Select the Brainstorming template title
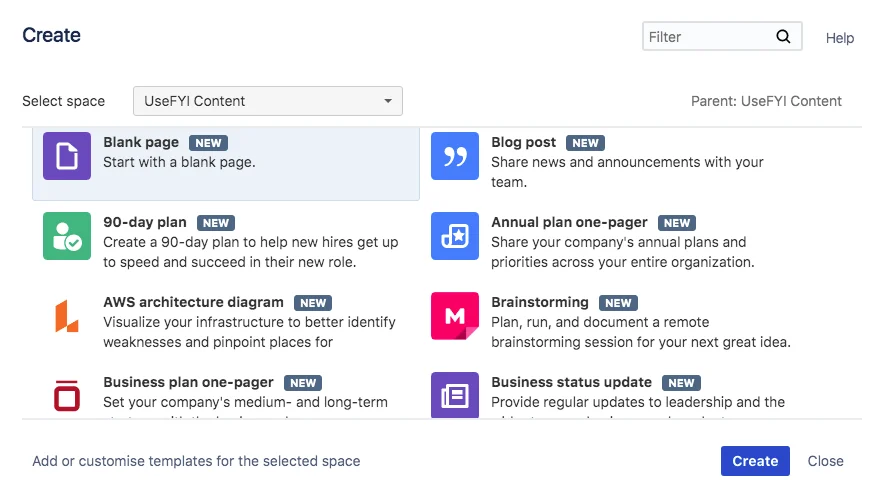877x480 pixels. click(x=540, y=302)
